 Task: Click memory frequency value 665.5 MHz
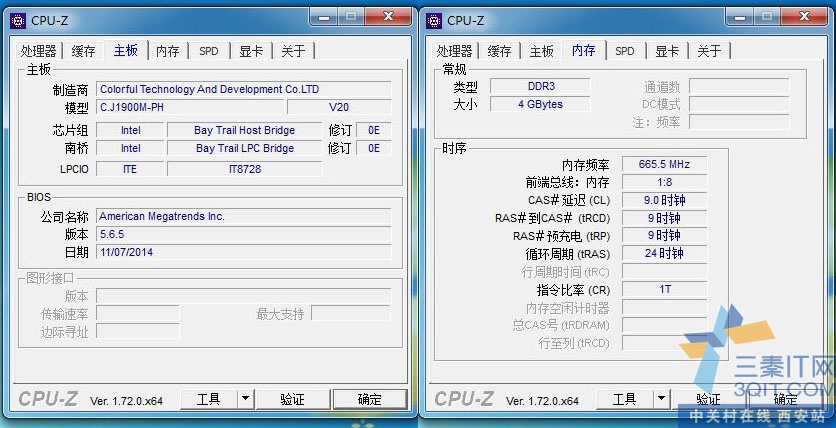click(x=664, y=164)
